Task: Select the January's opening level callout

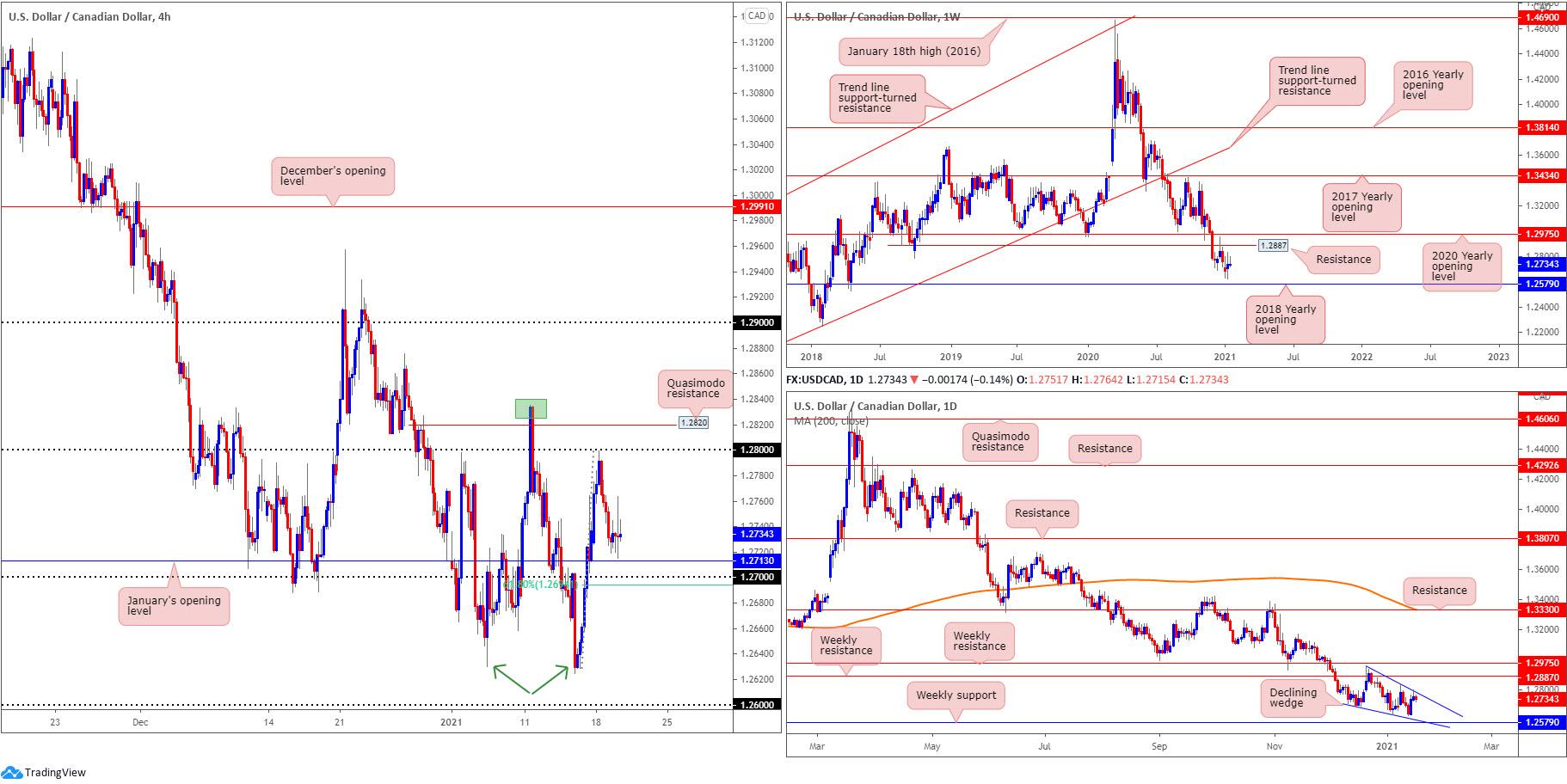Action: [174, 606]
